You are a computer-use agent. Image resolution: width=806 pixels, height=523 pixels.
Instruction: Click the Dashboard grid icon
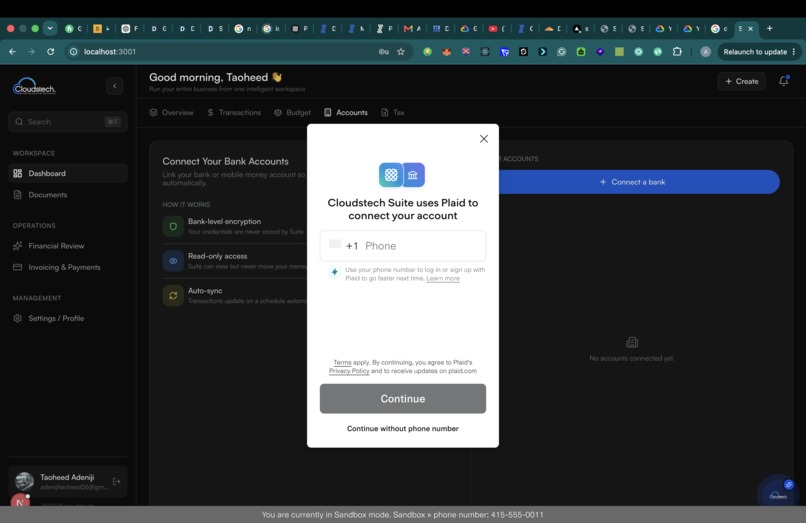click(x=17, y=173)
